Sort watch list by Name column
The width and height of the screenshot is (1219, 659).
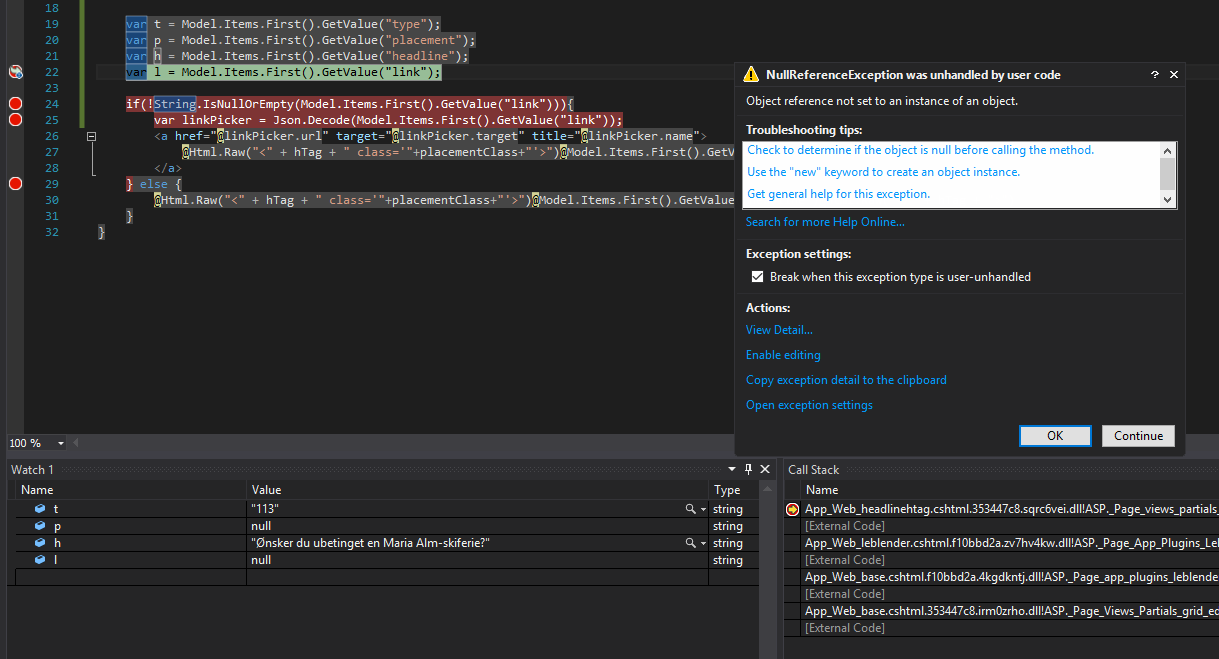click(132, 490)
